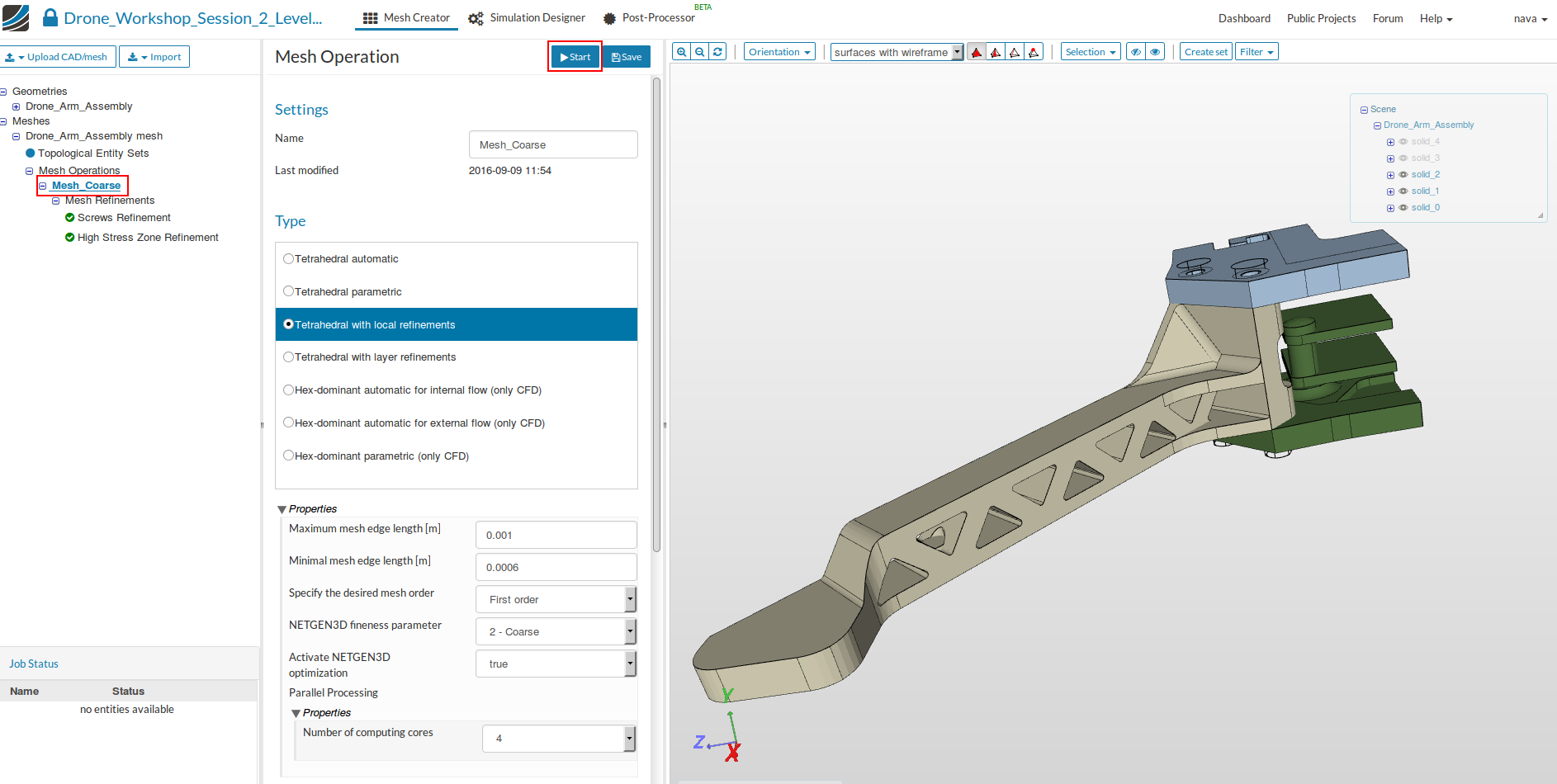Toggle visibility of solid_3
Viewport: 1557px width, 784px height.
point(1403,158)
